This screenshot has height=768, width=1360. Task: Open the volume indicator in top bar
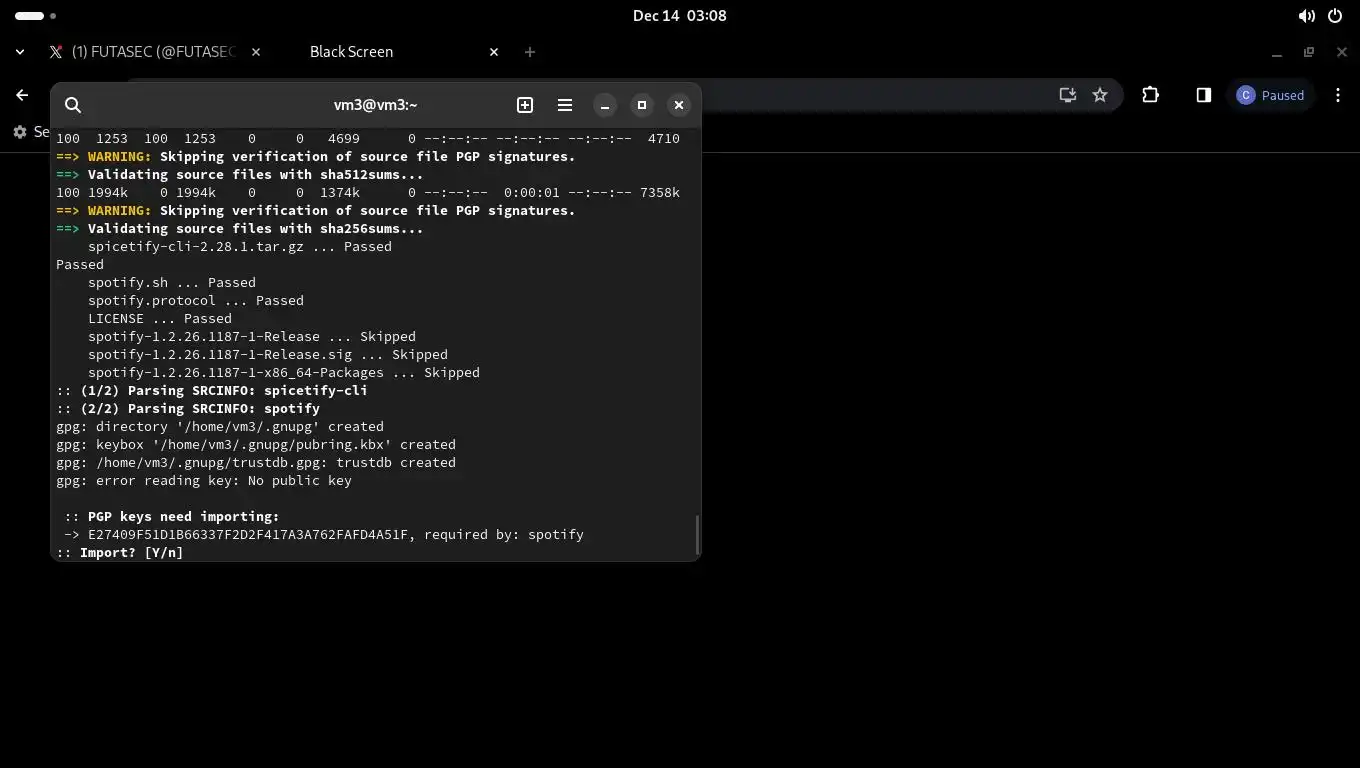1306,16
